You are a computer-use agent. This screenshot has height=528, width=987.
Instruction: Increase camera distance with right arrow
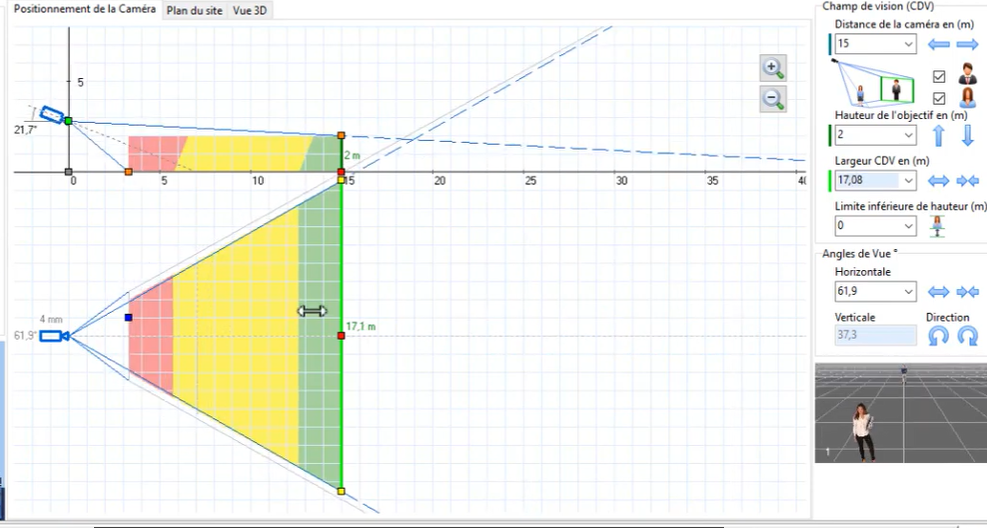click(967, 44)
